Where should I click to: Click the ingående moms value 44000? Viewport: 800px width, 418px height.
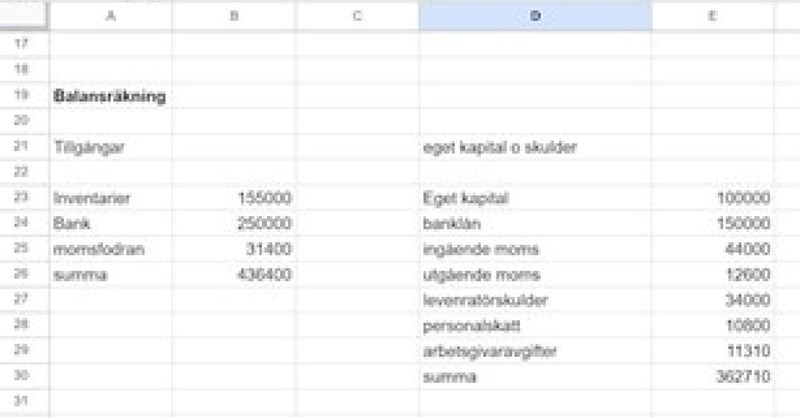712,249
